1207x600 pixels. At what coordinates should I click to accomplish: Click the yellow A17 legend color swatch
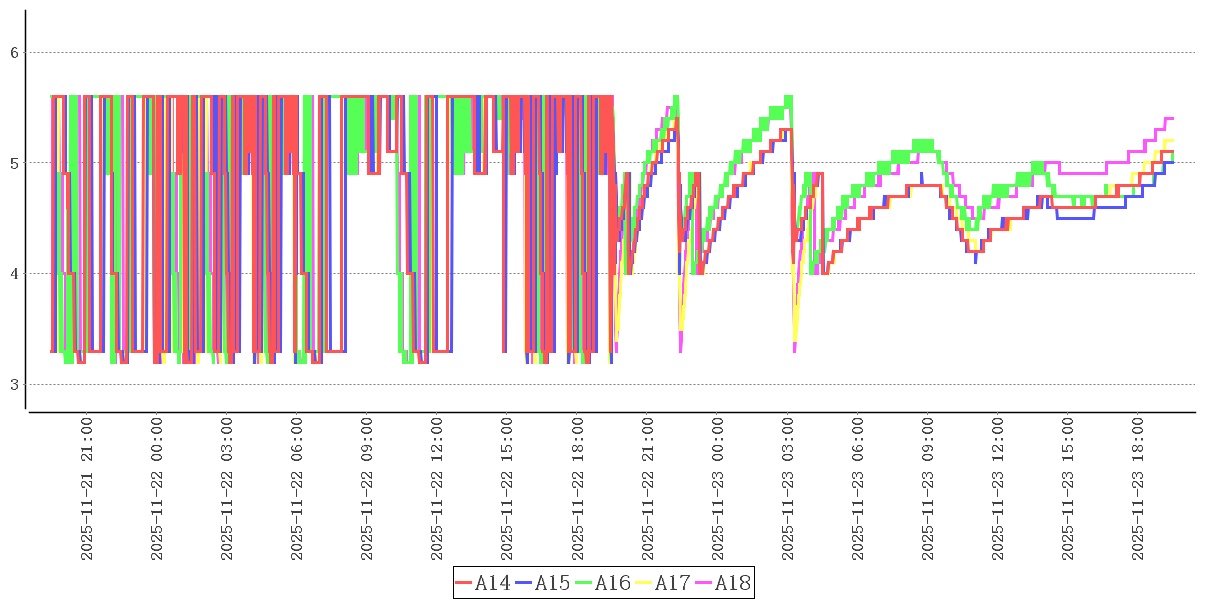(644, 583)
